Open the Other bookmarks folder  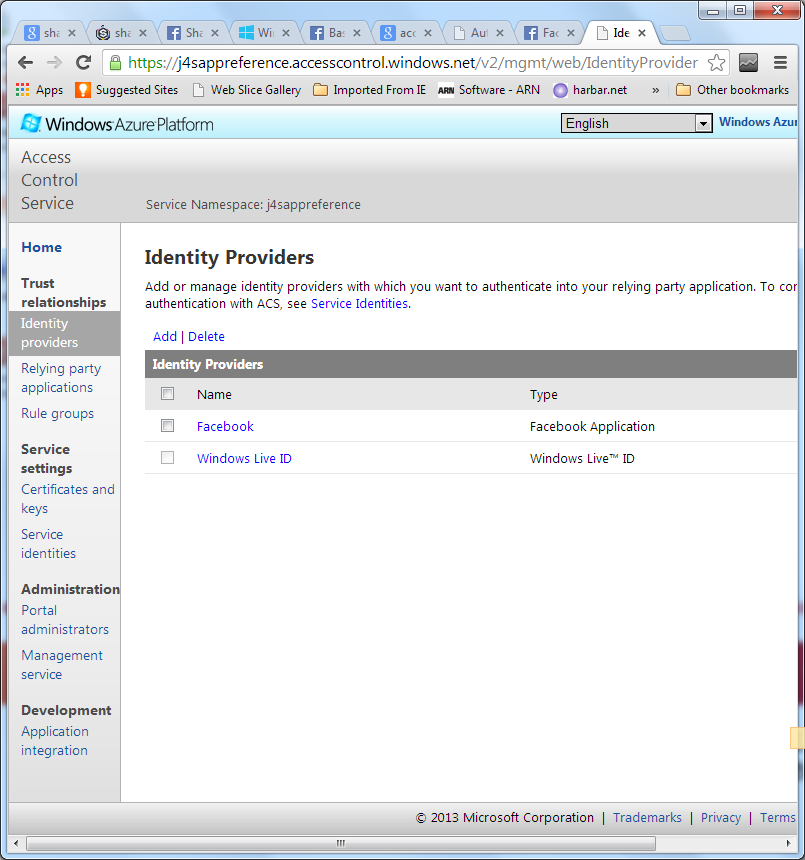(x=733, y=90)
